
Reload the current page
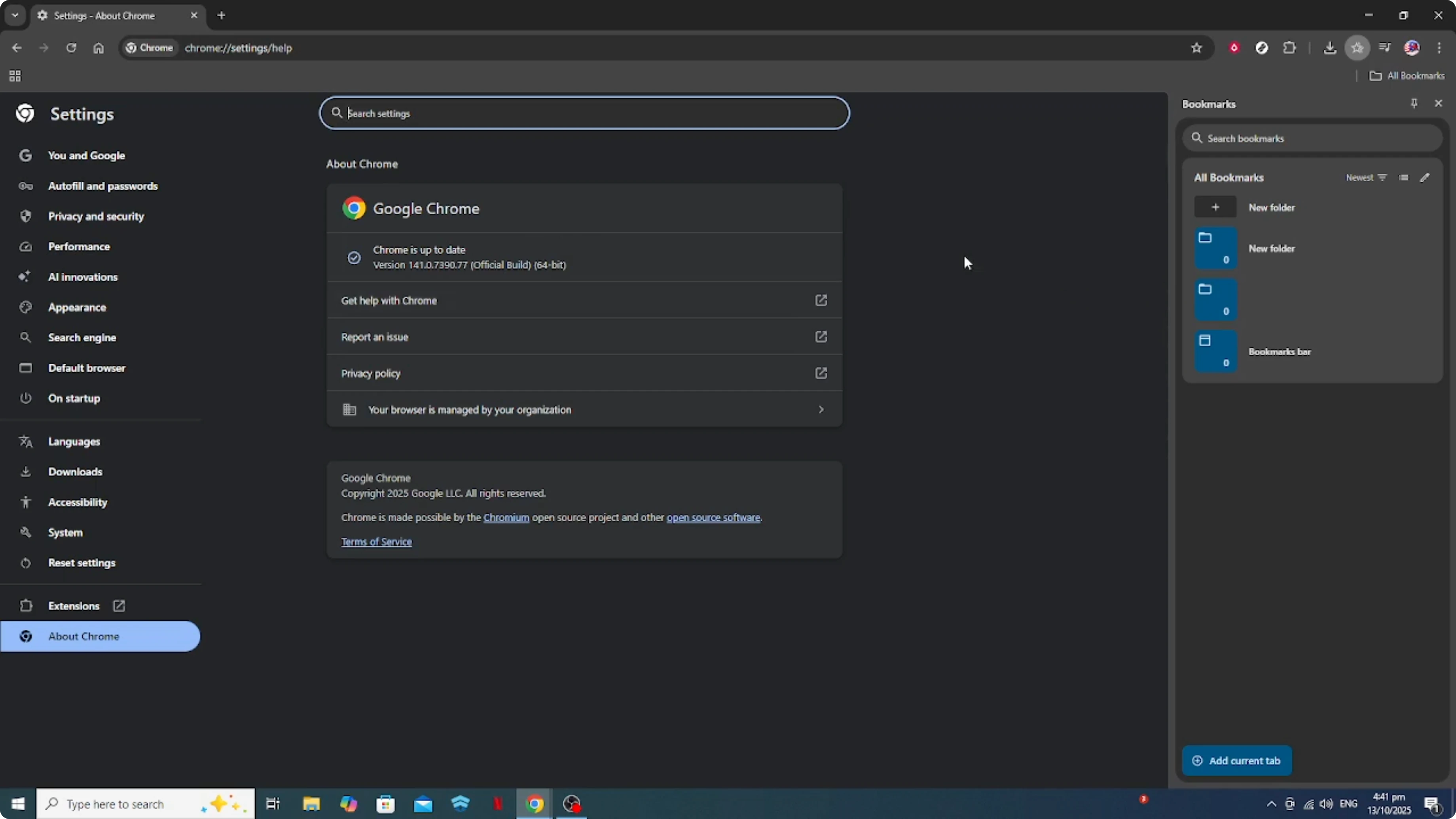coord(71,48)
